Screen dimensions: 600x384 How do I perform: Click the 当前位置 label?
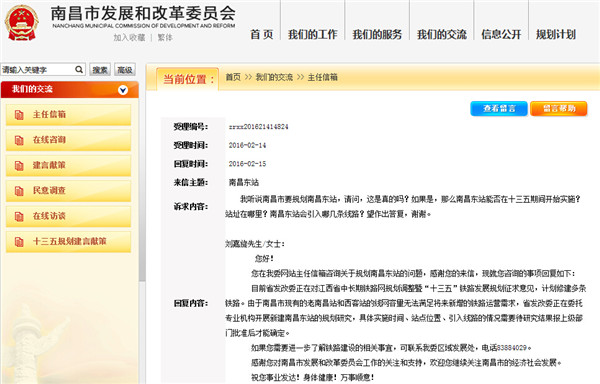click(x=189, y=80)
